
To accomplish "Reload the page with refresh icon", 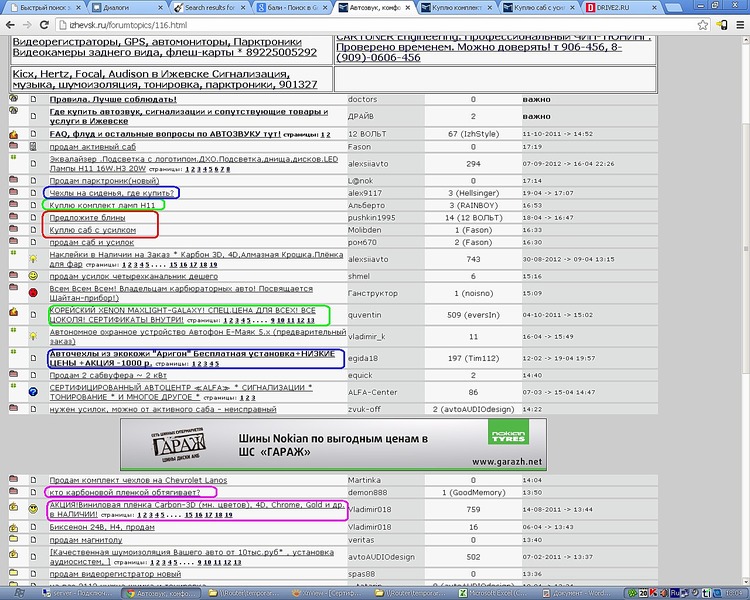I will click(44, 25).
